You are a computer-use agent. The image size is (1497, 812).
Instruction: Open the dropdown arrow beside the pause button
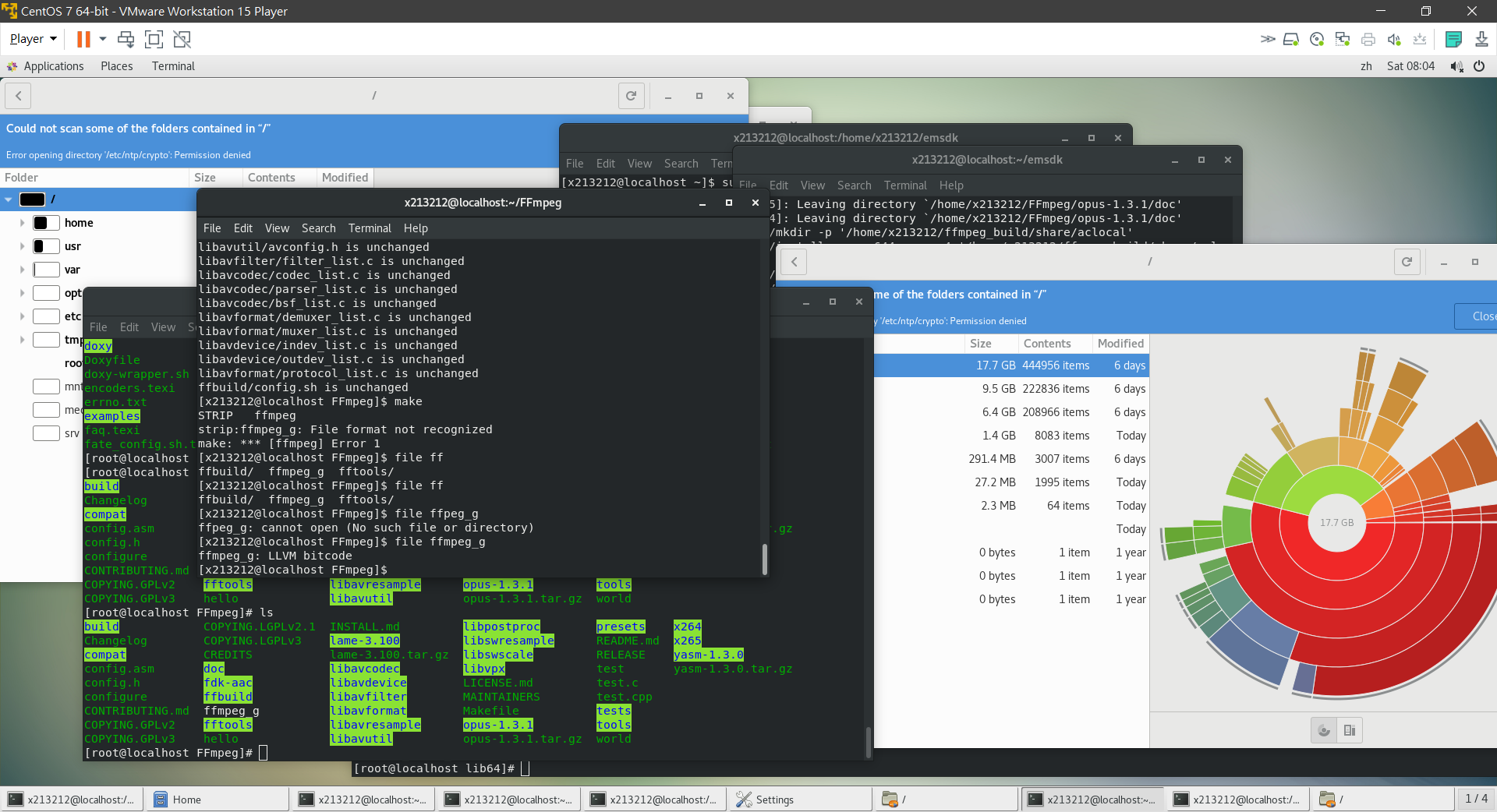tap(102, 39)
